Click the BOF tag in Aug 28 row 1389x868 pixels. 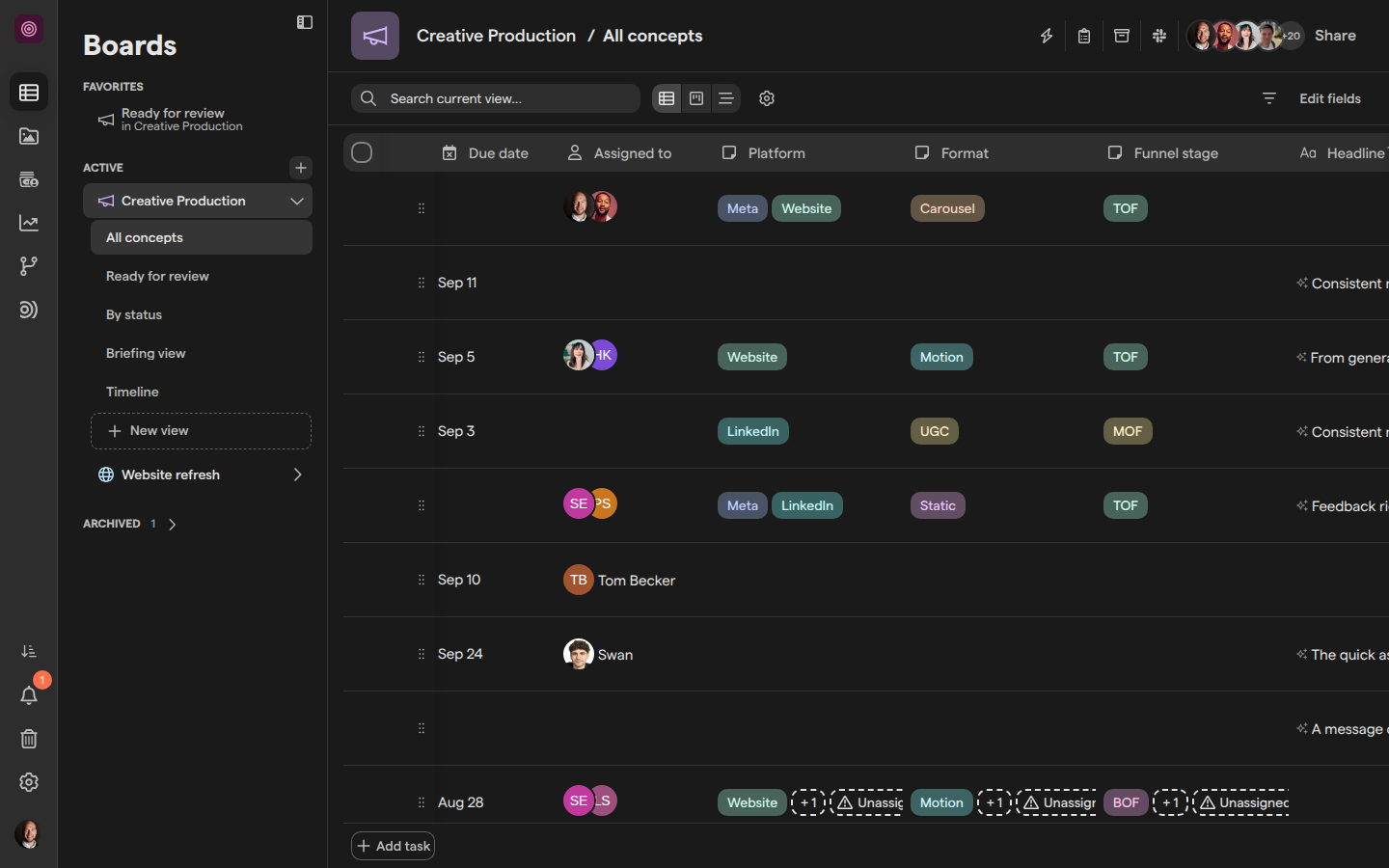1126,802
